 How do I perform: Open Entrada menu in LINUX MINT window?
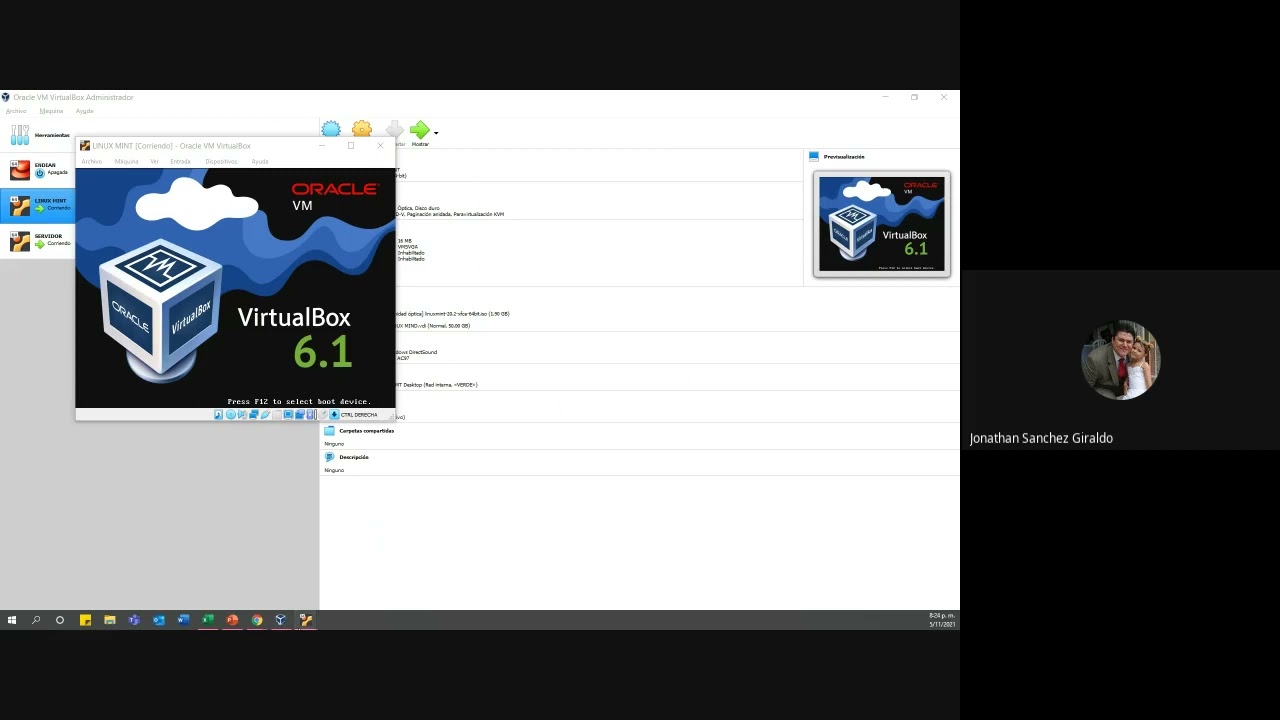tap(180, 161)
